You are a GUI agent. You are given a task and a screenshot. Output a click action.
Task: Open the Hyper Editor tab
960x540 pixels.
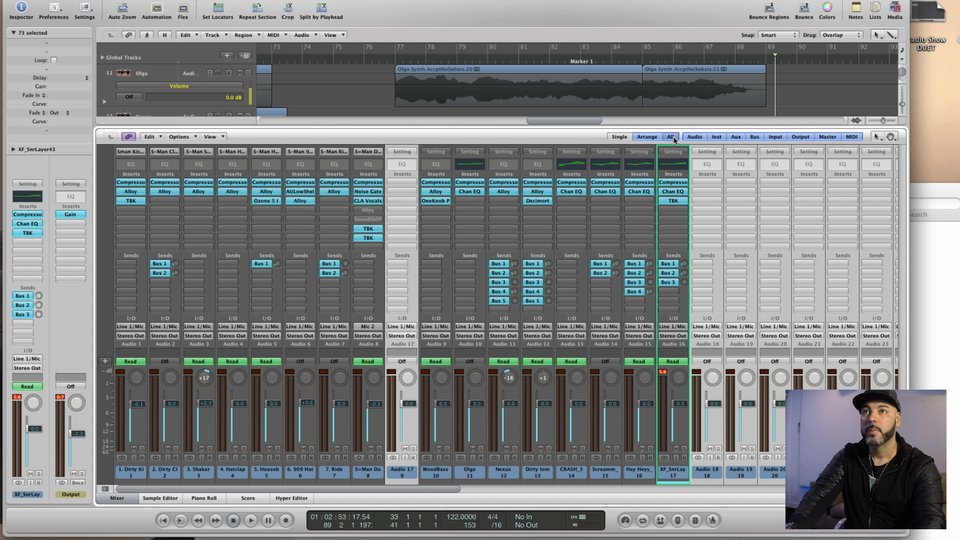(x=291, y=498)
